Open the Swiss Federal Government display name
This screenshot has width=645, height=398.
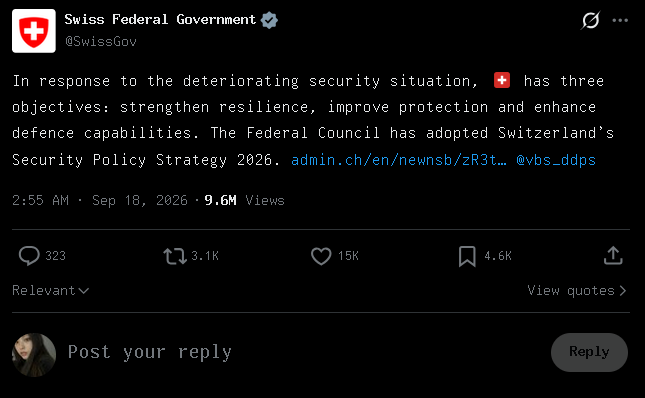tap(160, 19)
